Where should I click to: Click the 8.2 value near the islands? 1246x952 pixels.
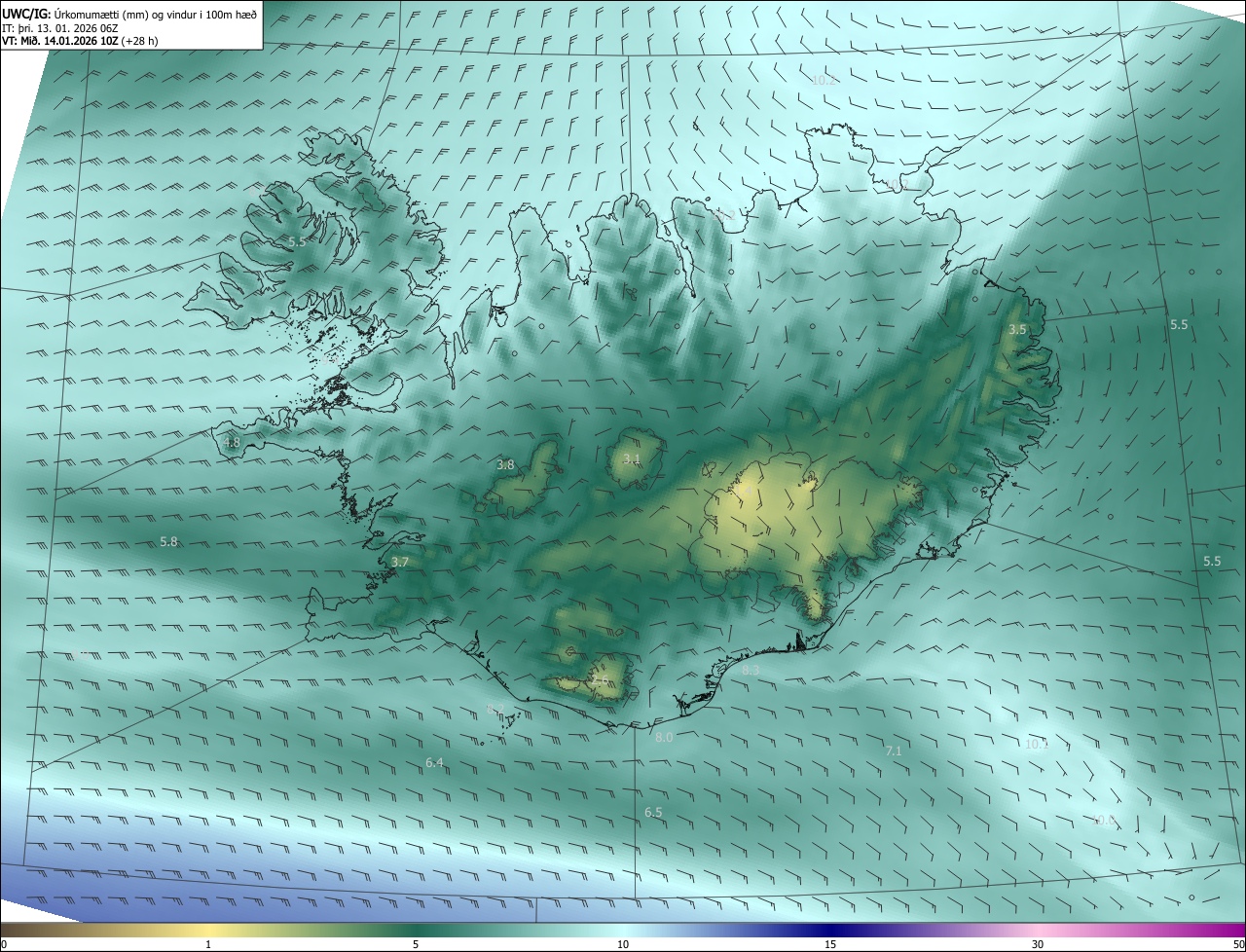point(496,709)
